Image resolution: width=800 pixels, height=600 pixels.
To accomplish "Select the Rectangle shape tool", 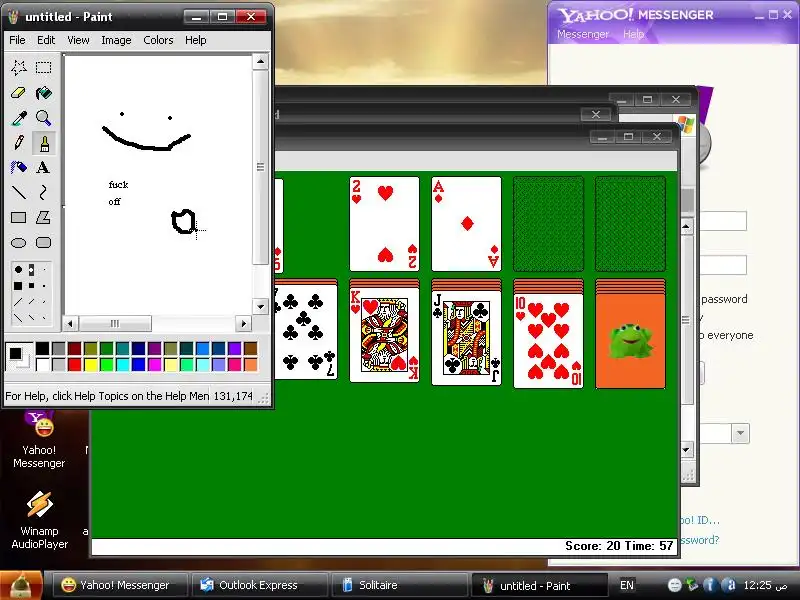I will click(19, 218).
